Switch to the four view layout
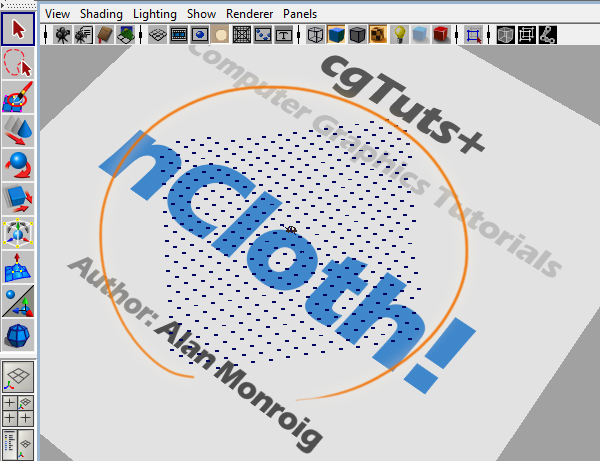 point(18,411)
